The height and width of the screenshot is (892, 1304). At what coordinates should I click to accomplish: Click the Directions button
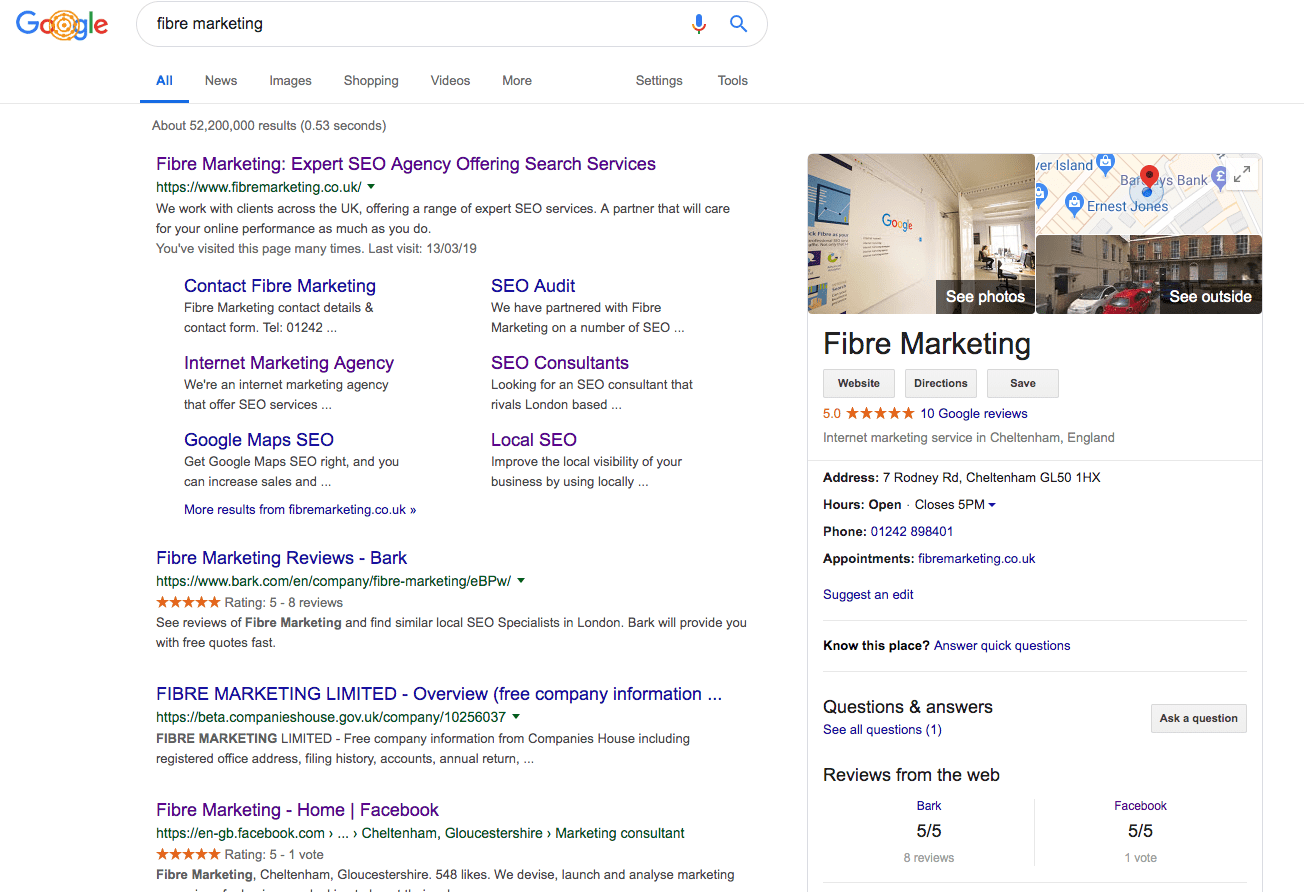[941, 383]
